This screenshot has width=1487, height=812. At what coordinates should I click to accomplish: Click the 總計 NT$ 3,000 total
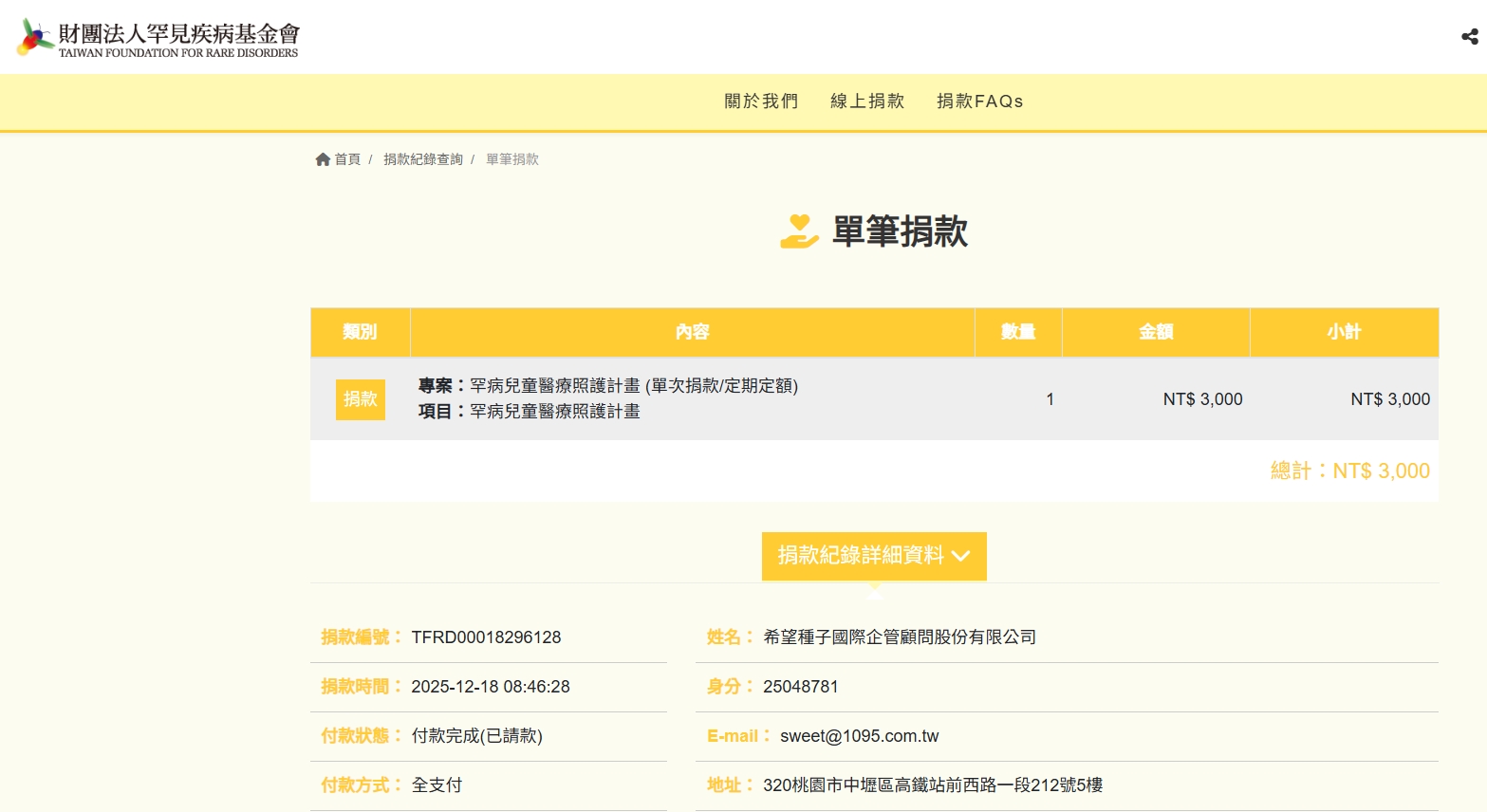(x=1349, y=471)
